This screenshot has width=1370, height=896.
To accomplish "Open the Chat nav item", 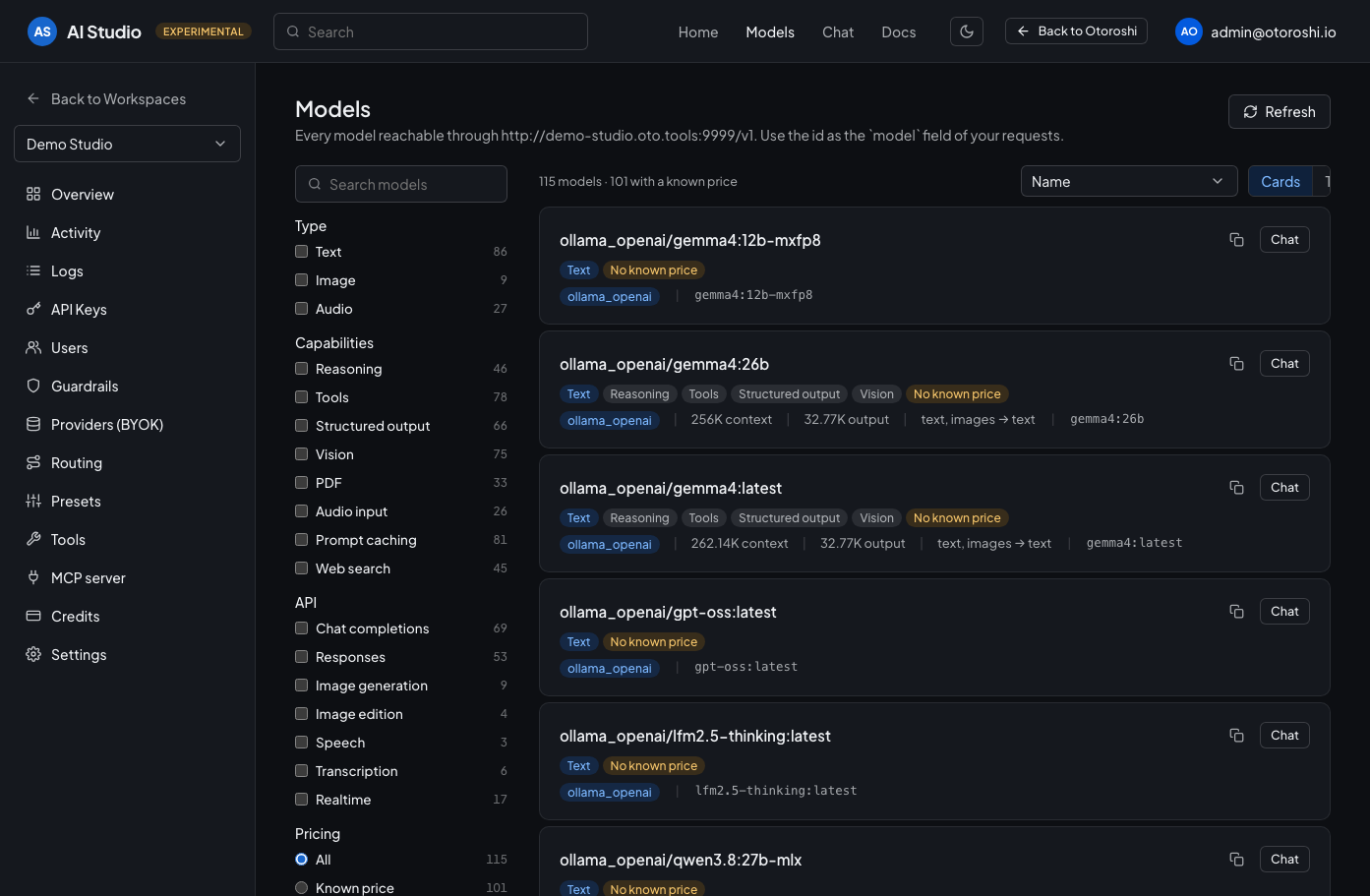I will [x=838, y=31].
